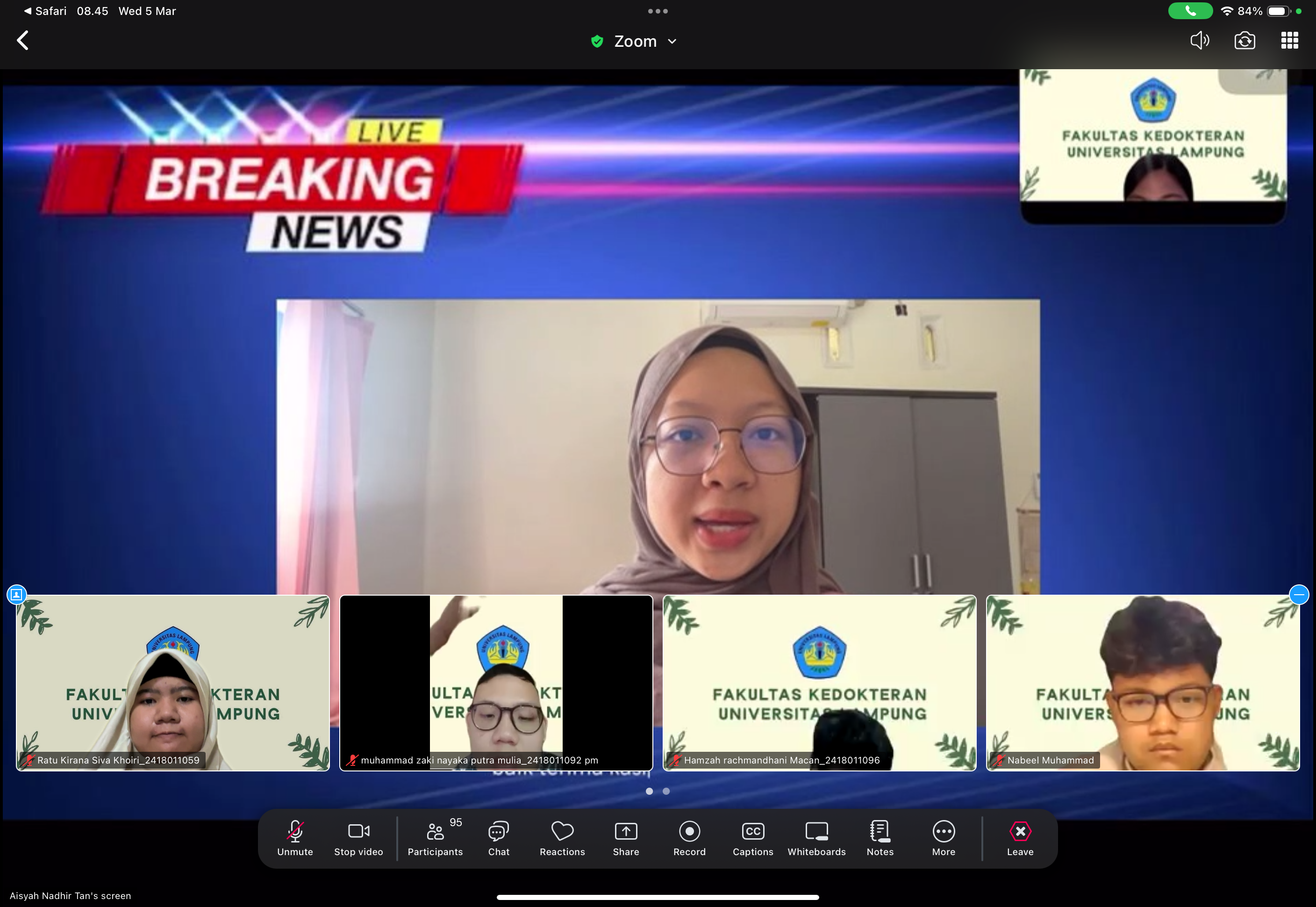The image size is (1316, 907).
Task: Expand the Zoom meeting info dropdown
Action: [672, 42]
